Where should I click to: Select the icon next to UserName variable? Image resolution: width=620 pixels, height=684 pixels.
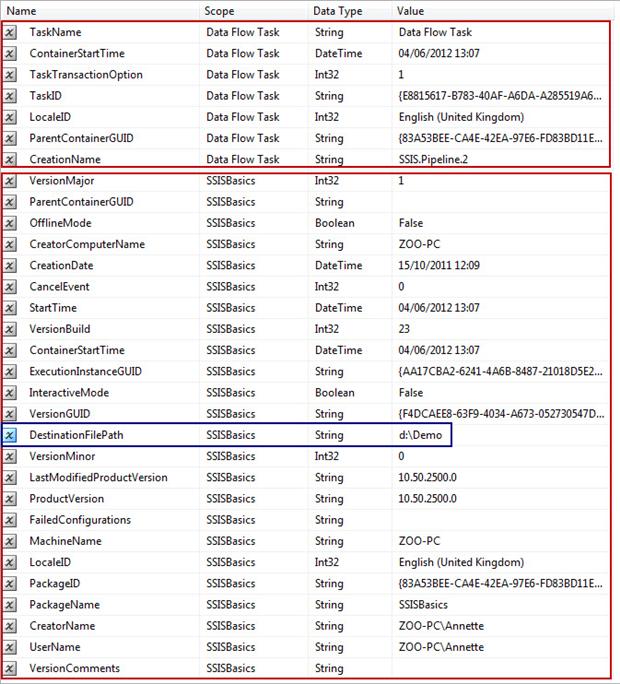pos(10,647)
